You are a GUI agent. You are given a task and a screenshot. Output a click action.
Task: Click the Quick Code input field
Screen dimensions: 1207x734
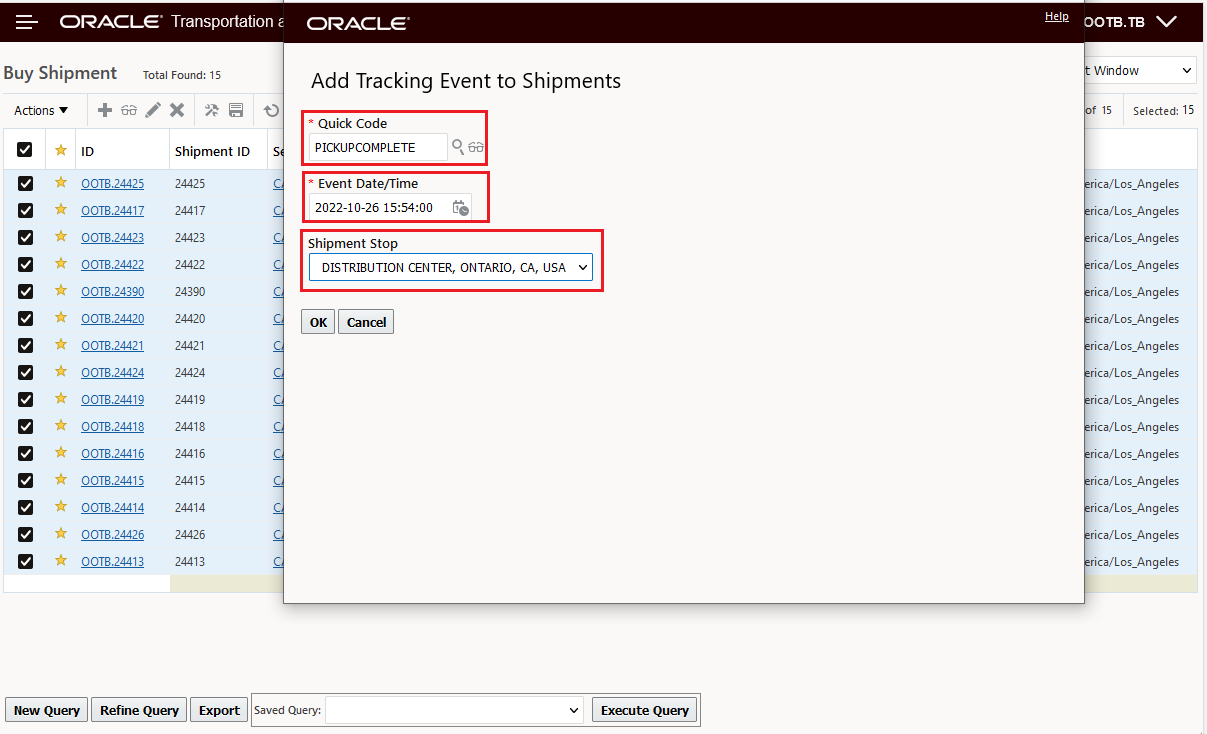tap(378, 147)
